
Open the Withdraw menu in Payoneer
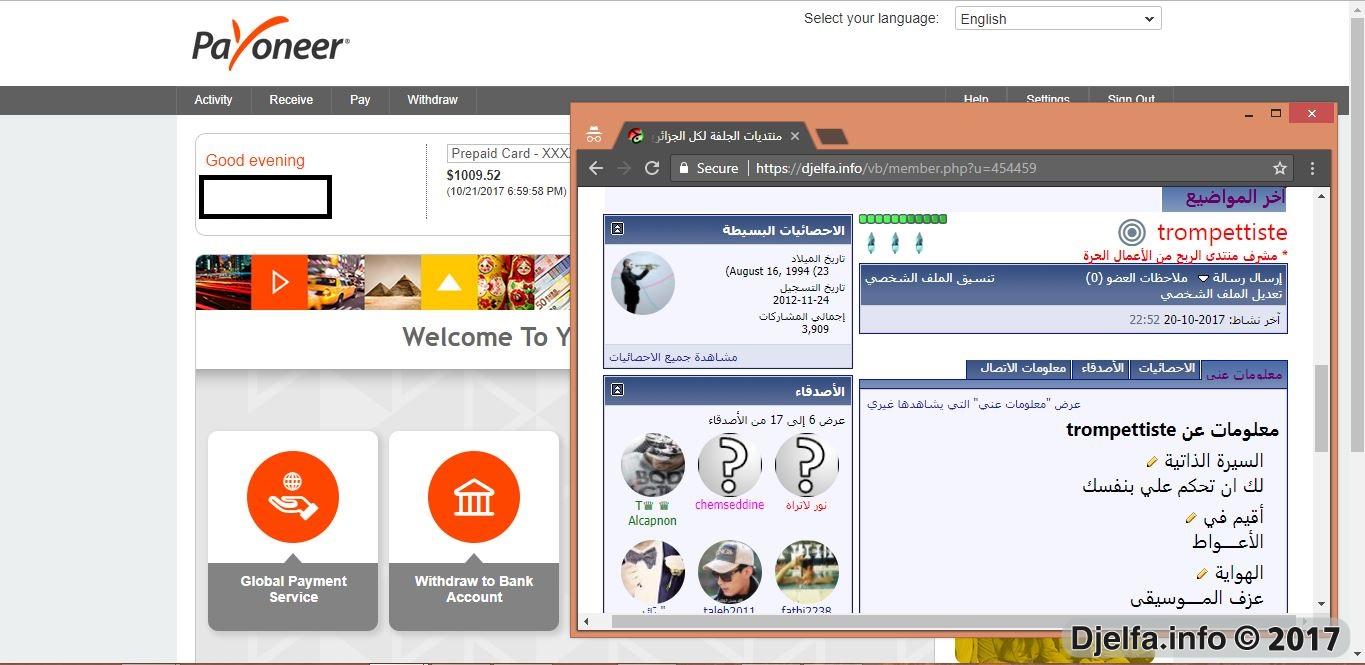click(432, 100)
